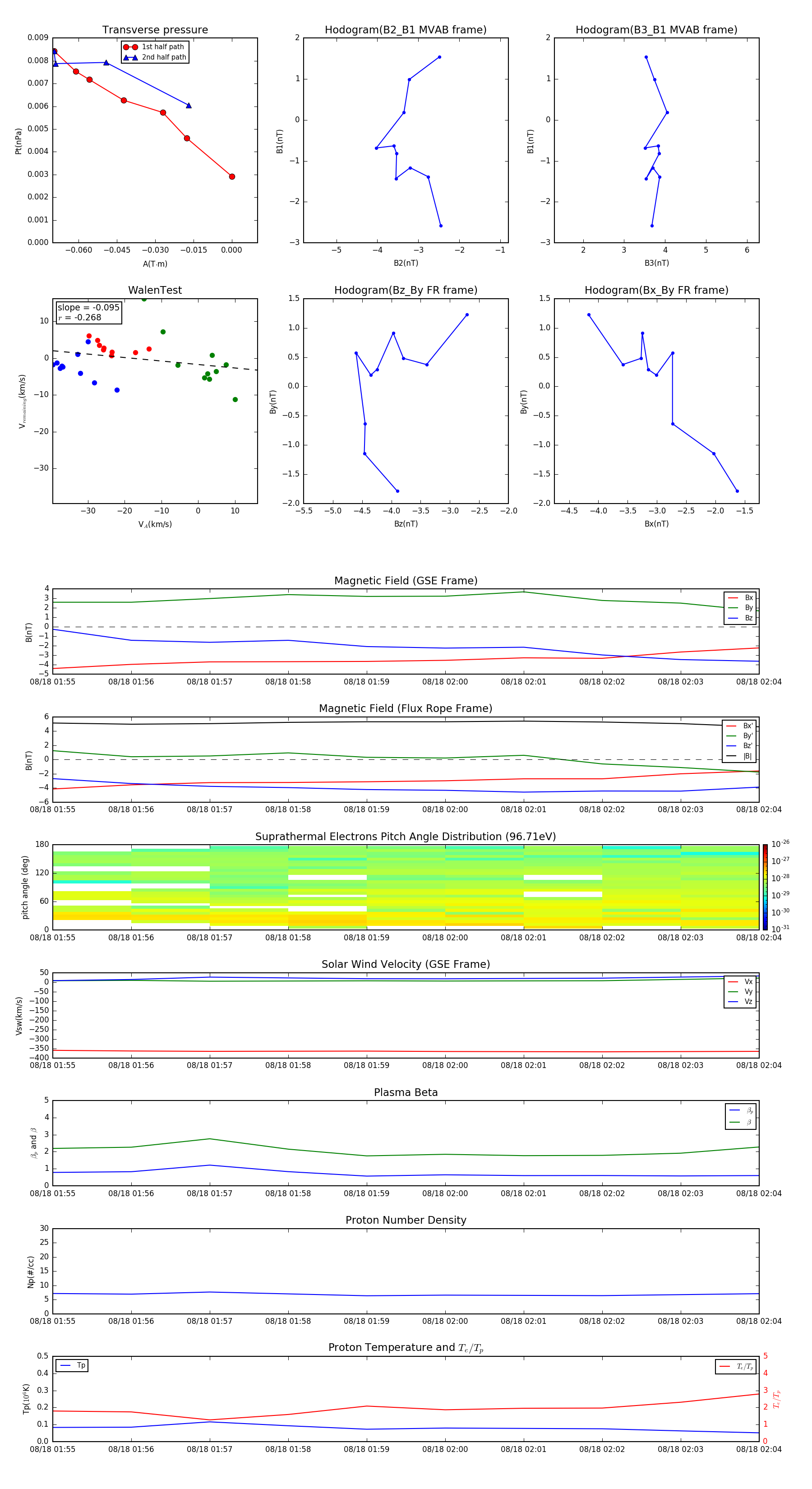Click the 'Tp' legend entry
The image size is (812, 1489).
(x=72, y=1365)
